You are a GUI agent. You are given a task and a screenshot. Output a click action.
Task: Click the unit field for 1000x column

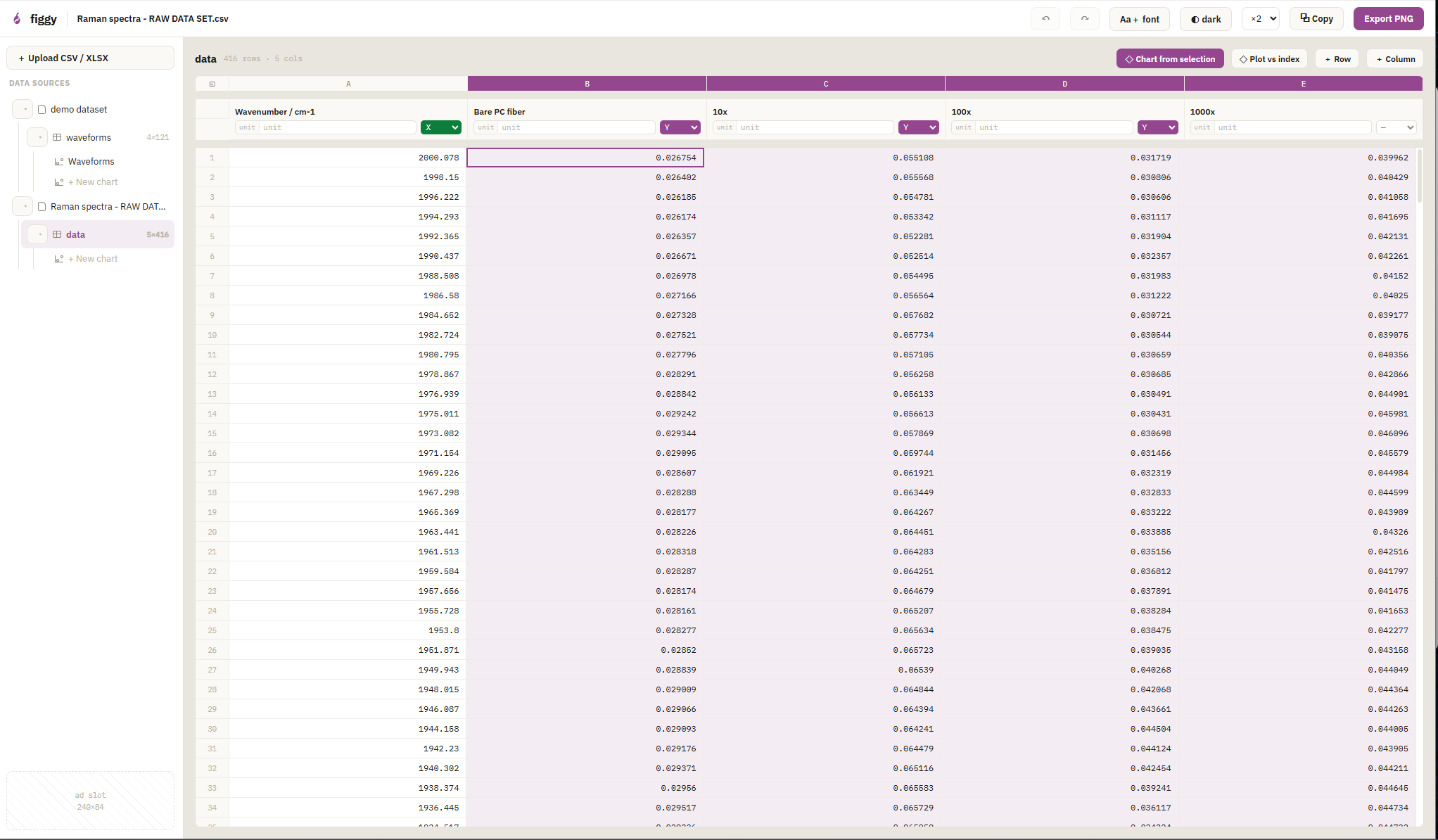(x=1293, y=127)
